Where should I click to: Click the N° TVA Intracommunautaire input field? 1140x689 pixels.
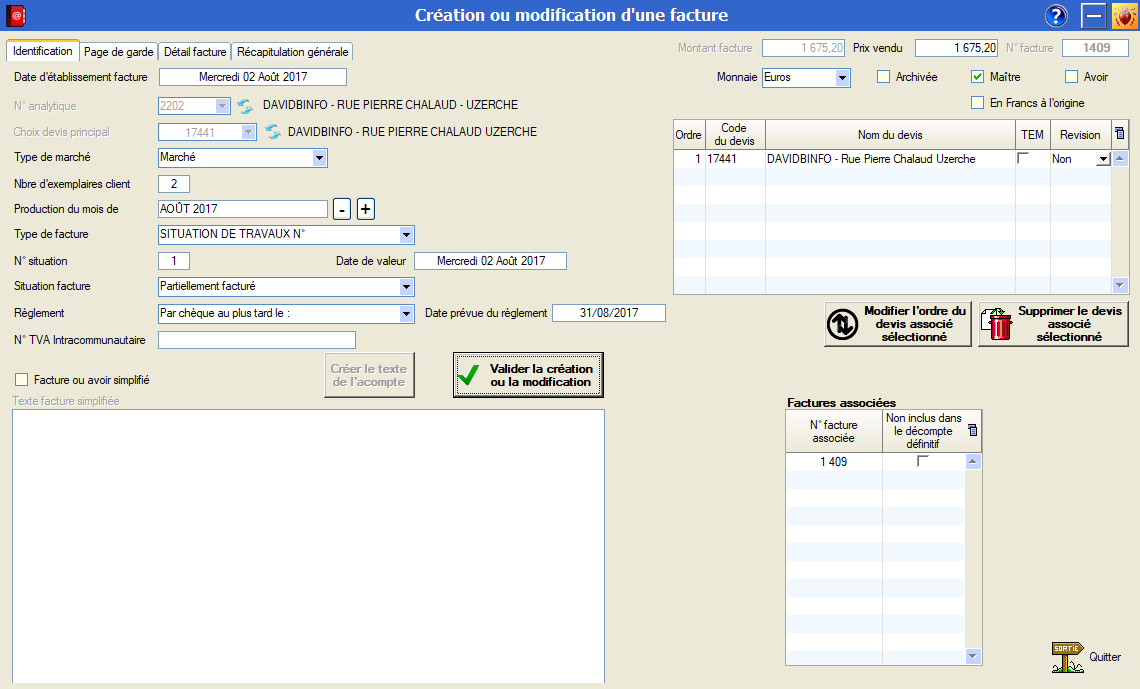(257, 340)
